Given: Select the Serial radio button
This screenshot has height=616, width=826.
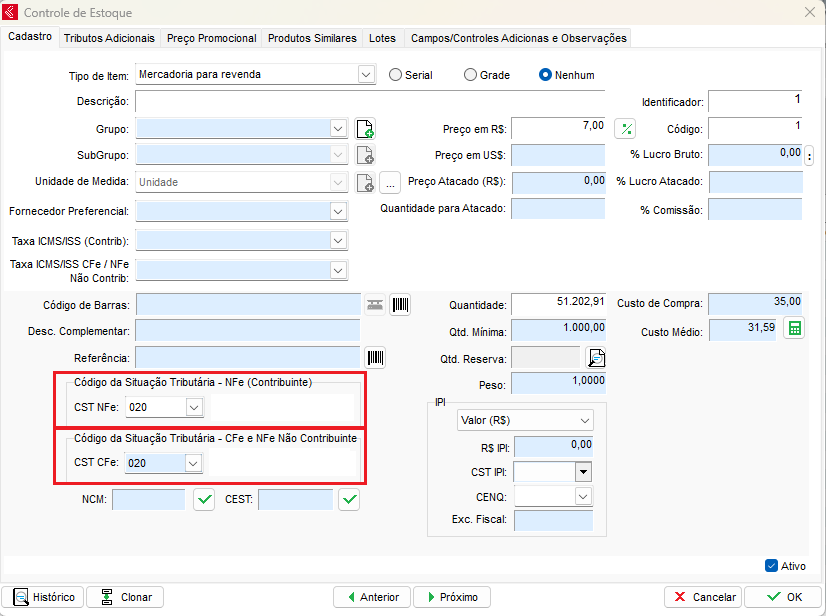Looking at the screenshot, I should (396, 75).
